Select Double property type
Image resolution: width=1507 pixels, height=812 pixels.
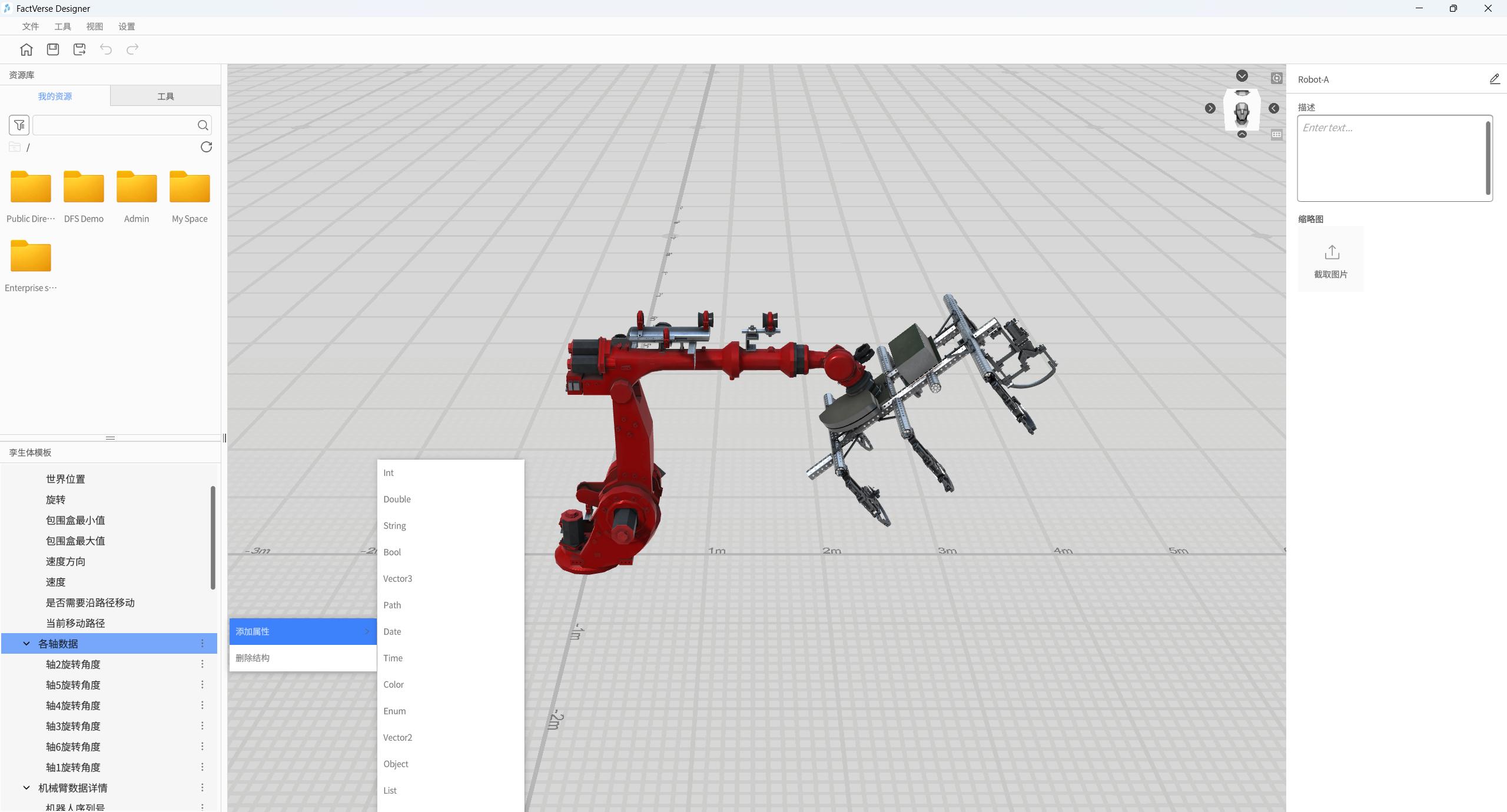[450, 499]
